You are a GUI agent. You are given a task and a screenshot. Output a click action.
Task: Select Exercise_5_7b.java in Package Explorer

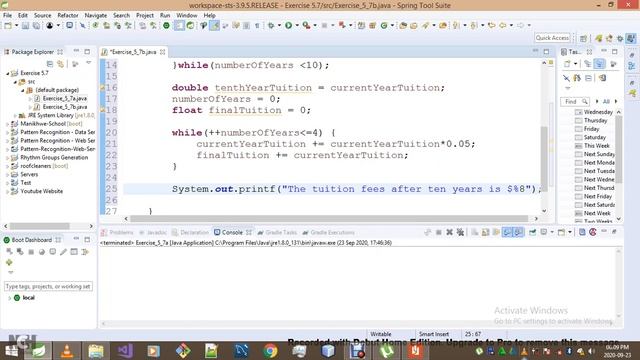[64, 107]
